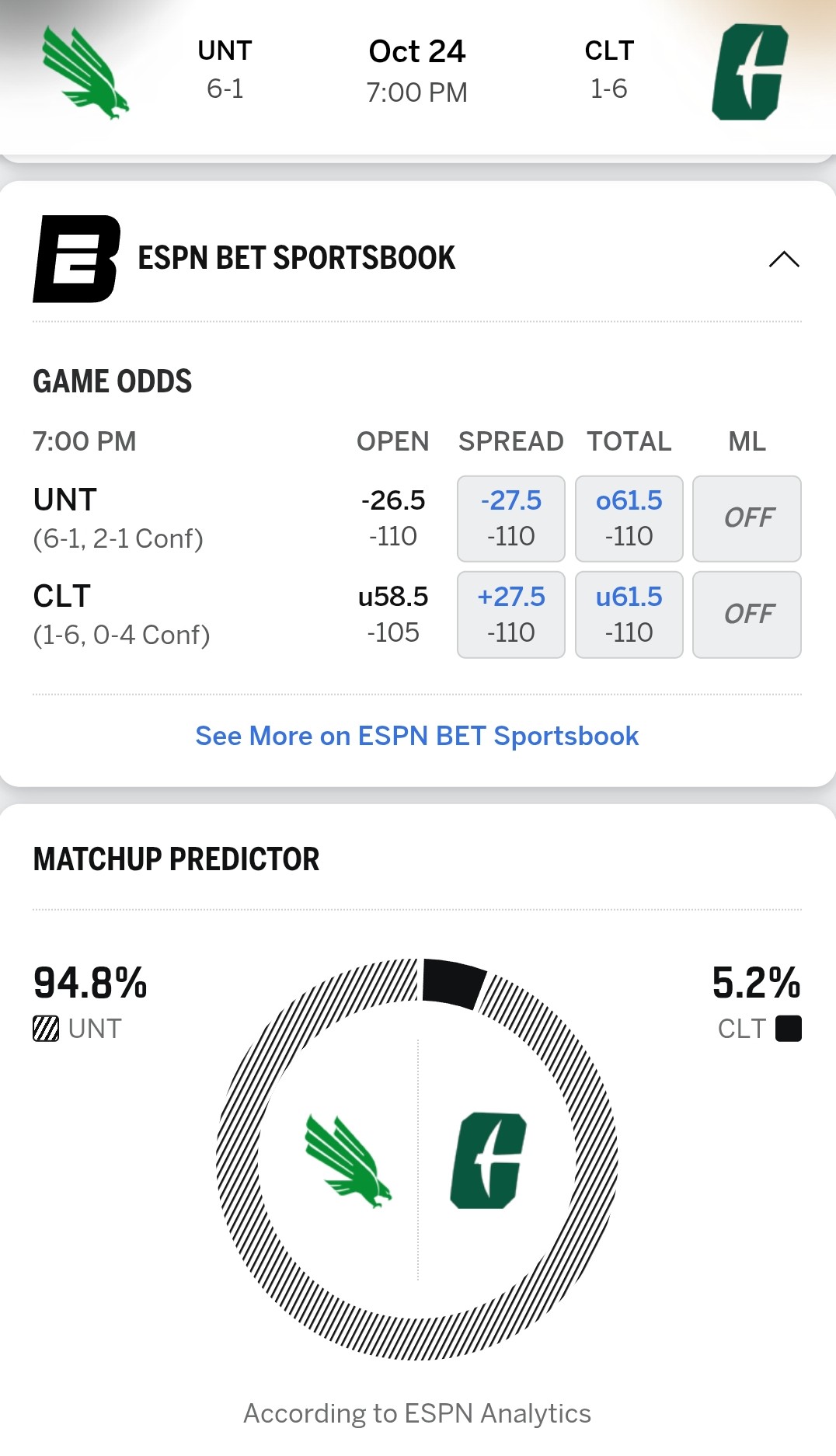Collapse the ESPN BET Sportsbook section
Viewport: 836px width, 1456px height.
tap(783, 259)
